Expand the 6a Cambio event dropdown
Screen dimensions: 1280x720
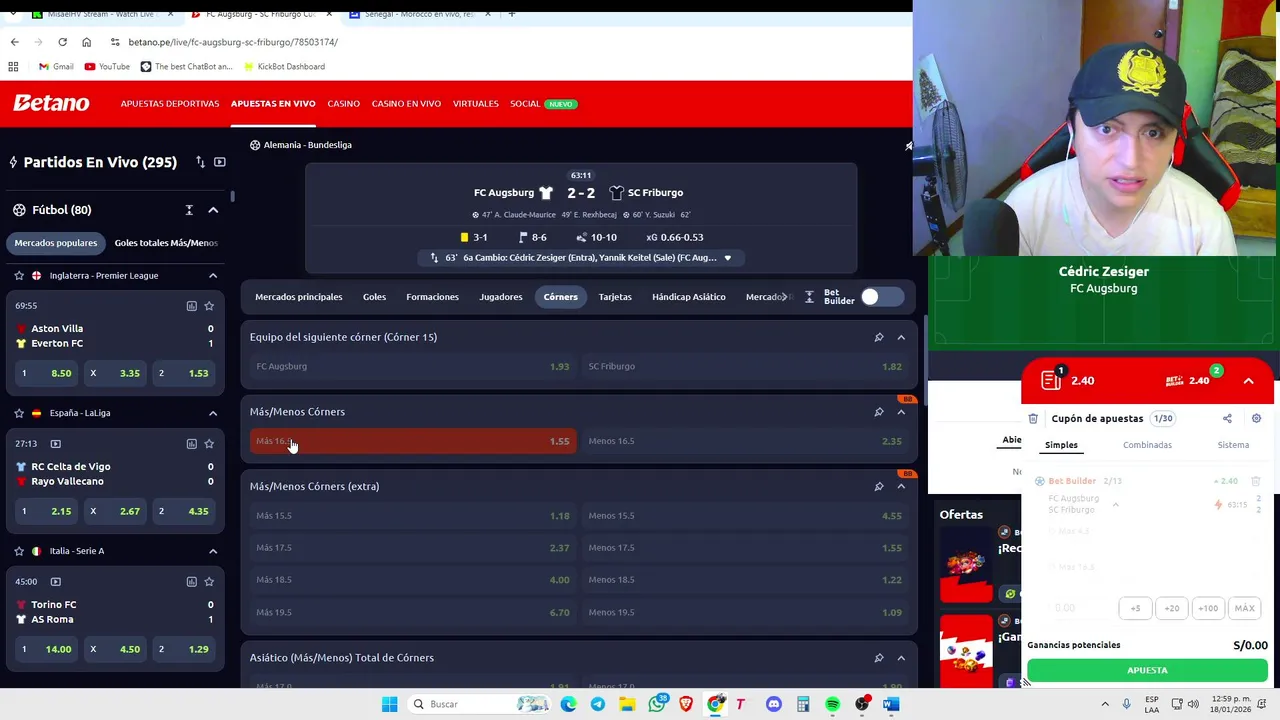[x=727, y=258]
